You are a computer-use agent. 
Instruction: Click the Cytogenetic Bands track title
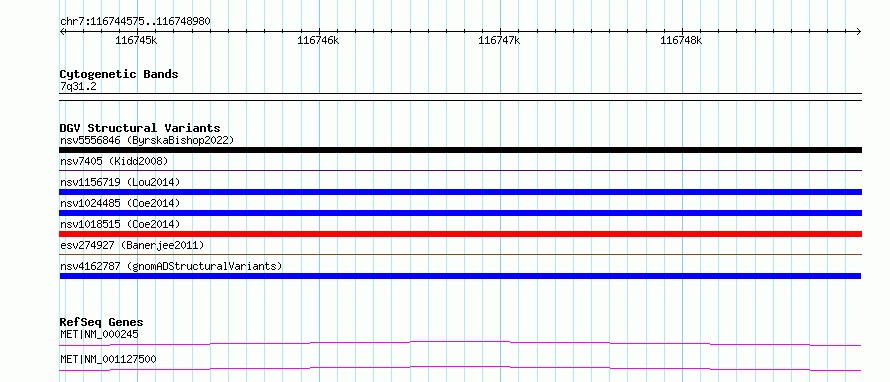pyautogui.click(x=119, y=74)
